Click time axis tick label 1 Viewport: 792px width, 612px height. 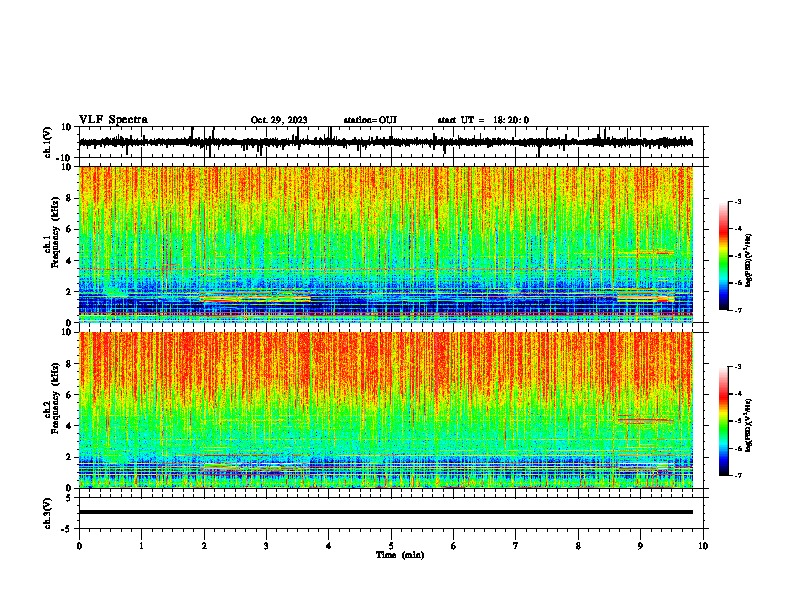[141, 546]
